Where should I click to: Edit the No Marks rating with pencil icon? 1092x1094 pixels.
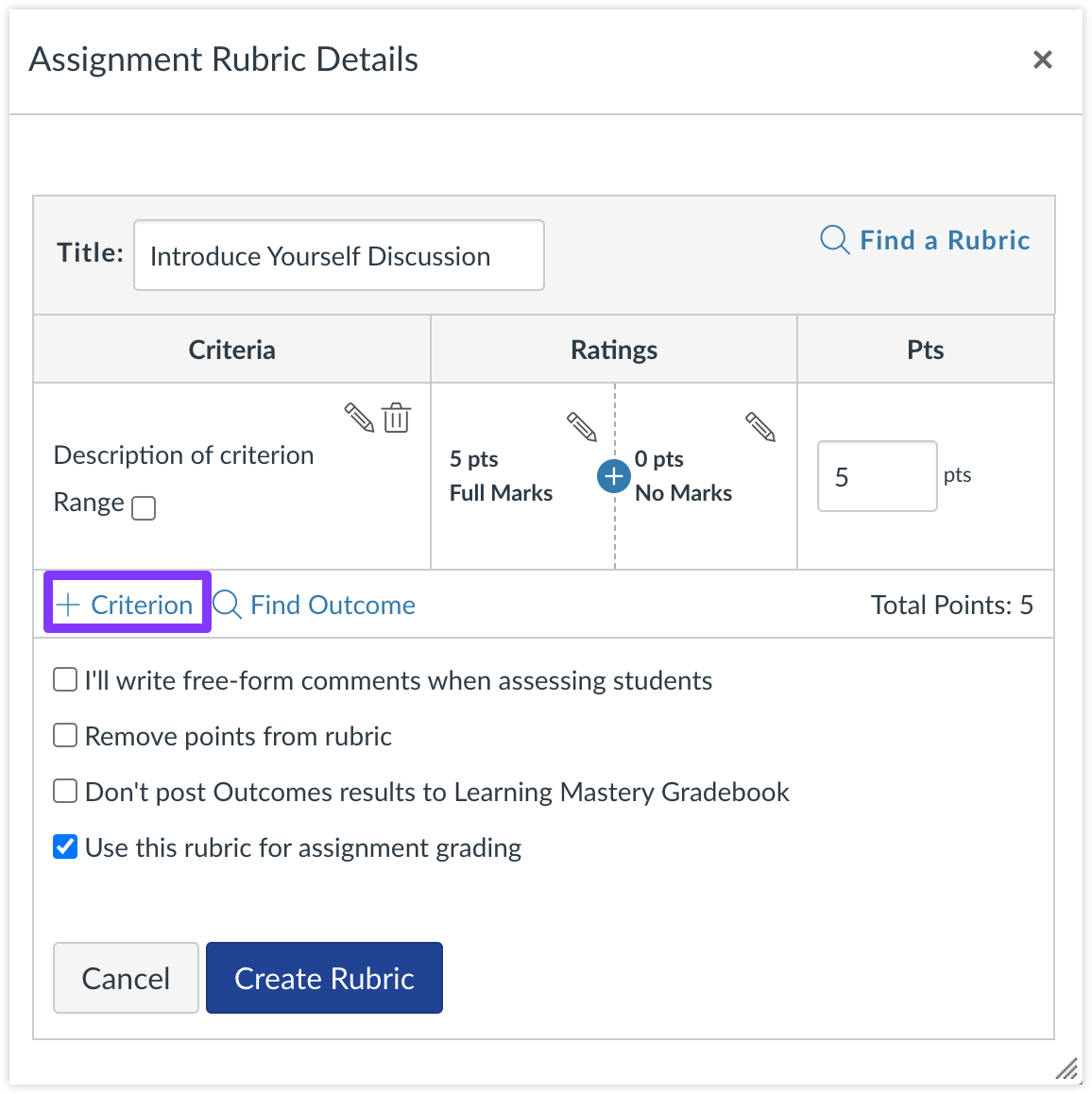[759, 426]
